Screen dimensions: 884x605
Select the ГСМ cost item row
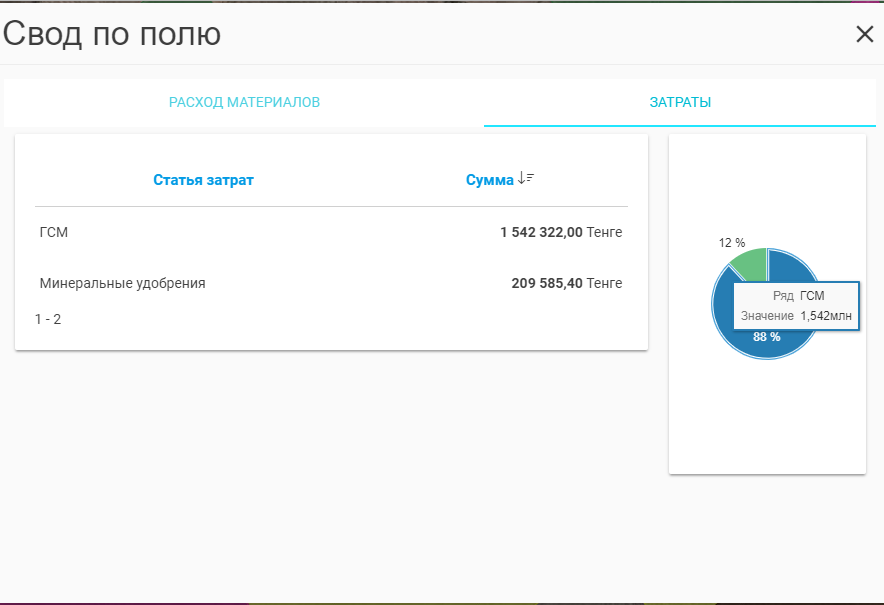click(x=54, y=232)
